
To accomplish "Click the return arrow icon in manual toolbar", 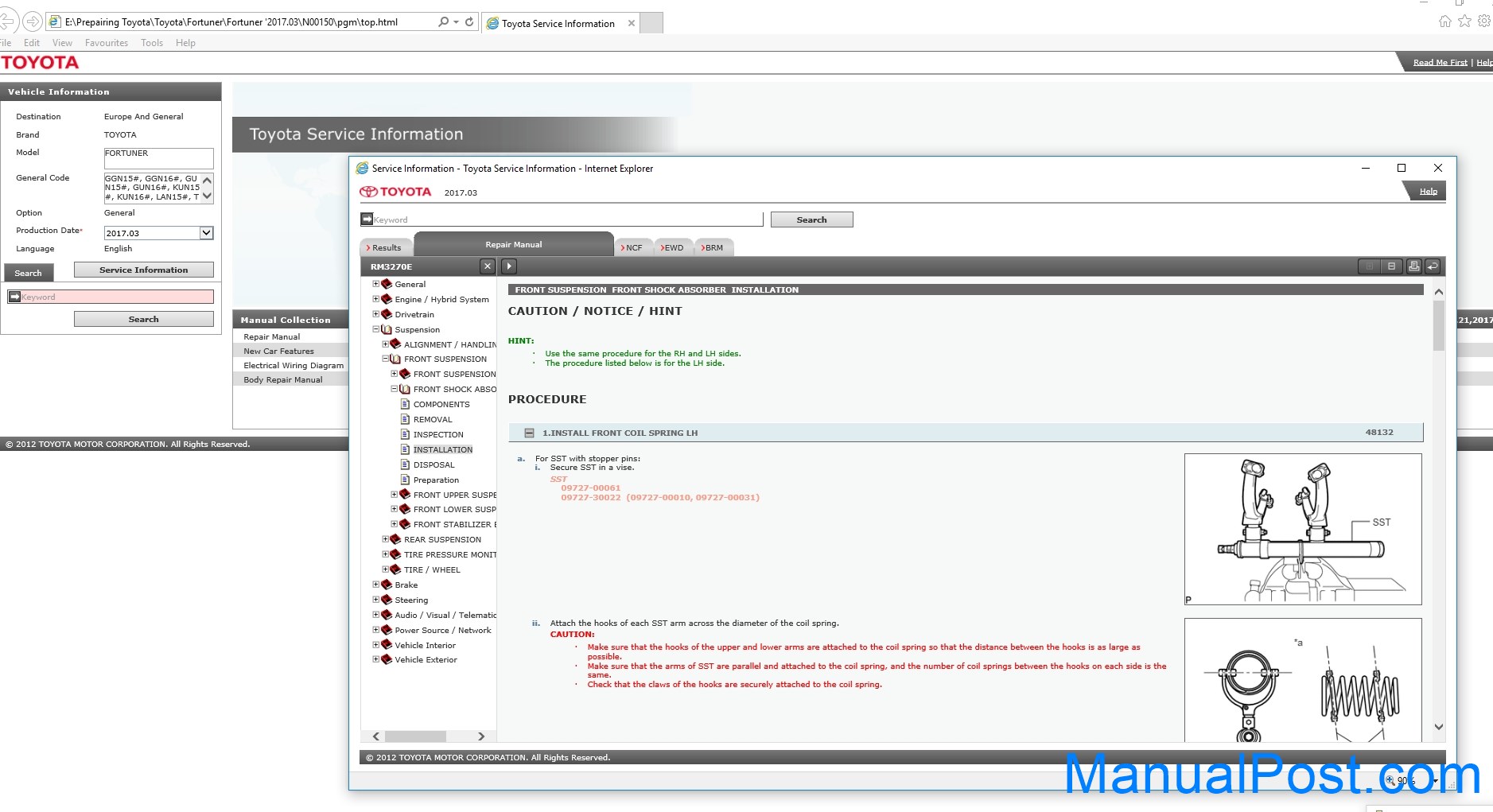I will [1432, 266].
